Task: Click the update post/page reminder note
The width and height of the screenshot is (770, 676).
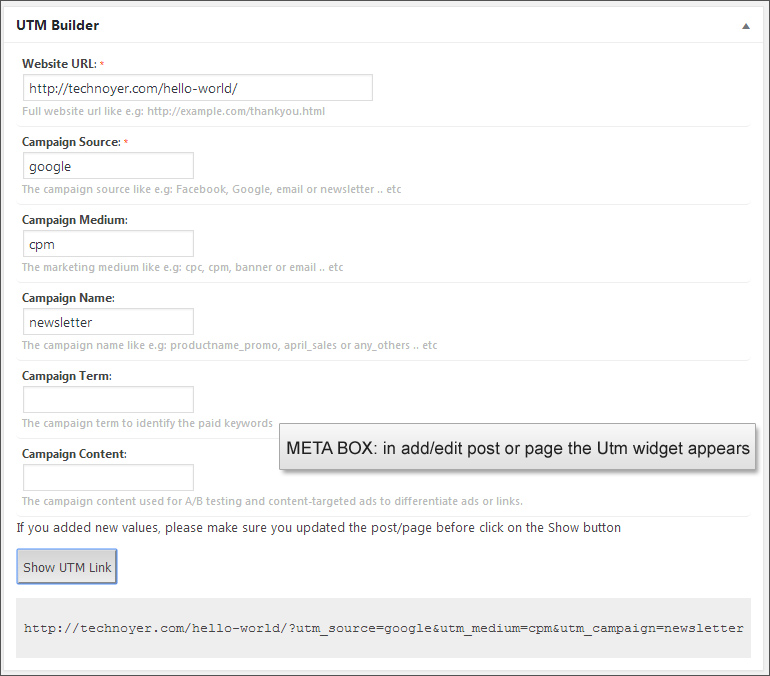Action: click(x=319, y=527)
